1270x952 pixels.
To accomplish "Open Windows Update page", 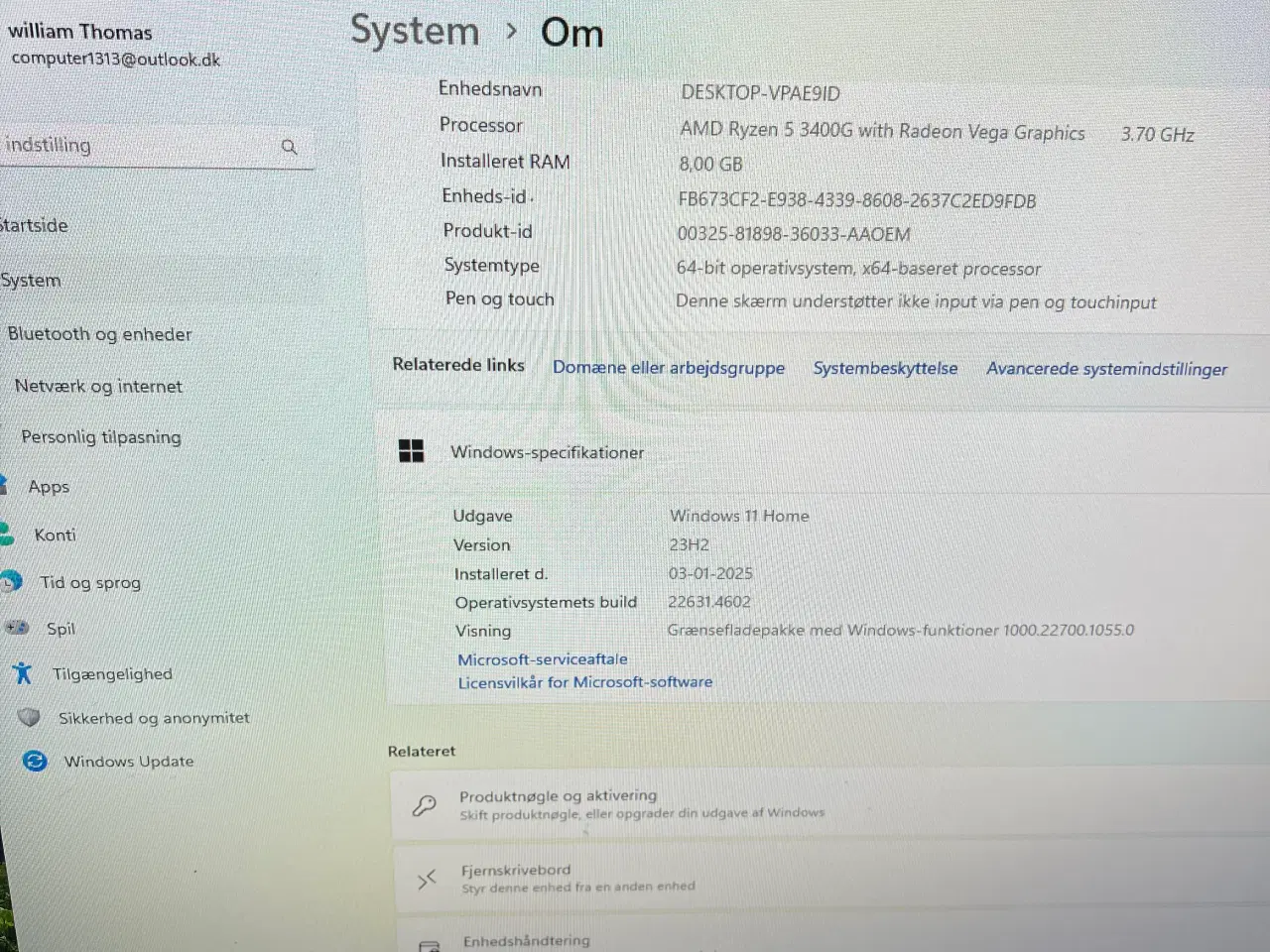I will [129, 762].
